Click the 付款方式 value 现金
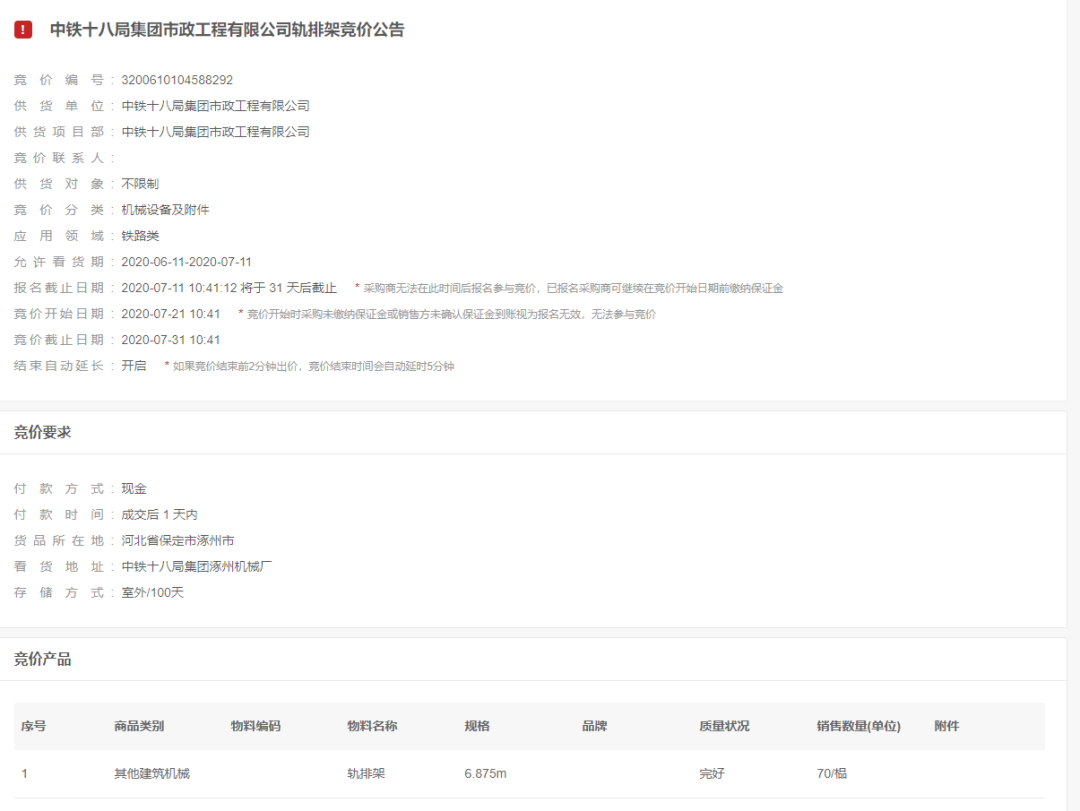 133,488
